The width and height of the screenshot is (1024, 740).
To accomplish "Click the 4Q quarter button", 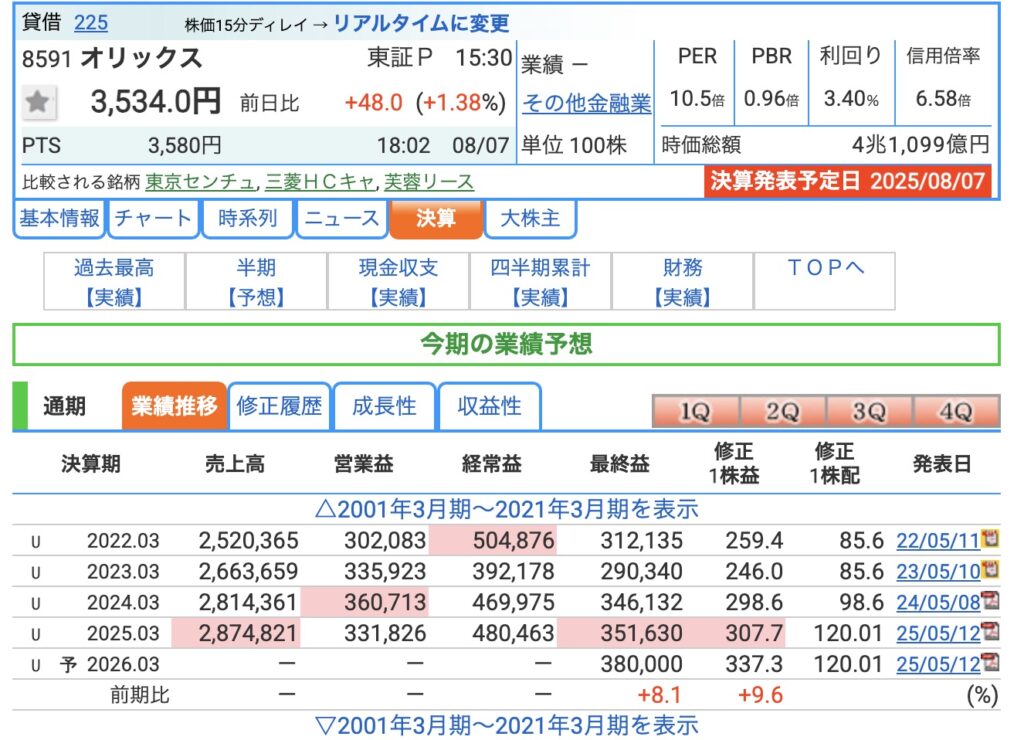I will point(956,411).
